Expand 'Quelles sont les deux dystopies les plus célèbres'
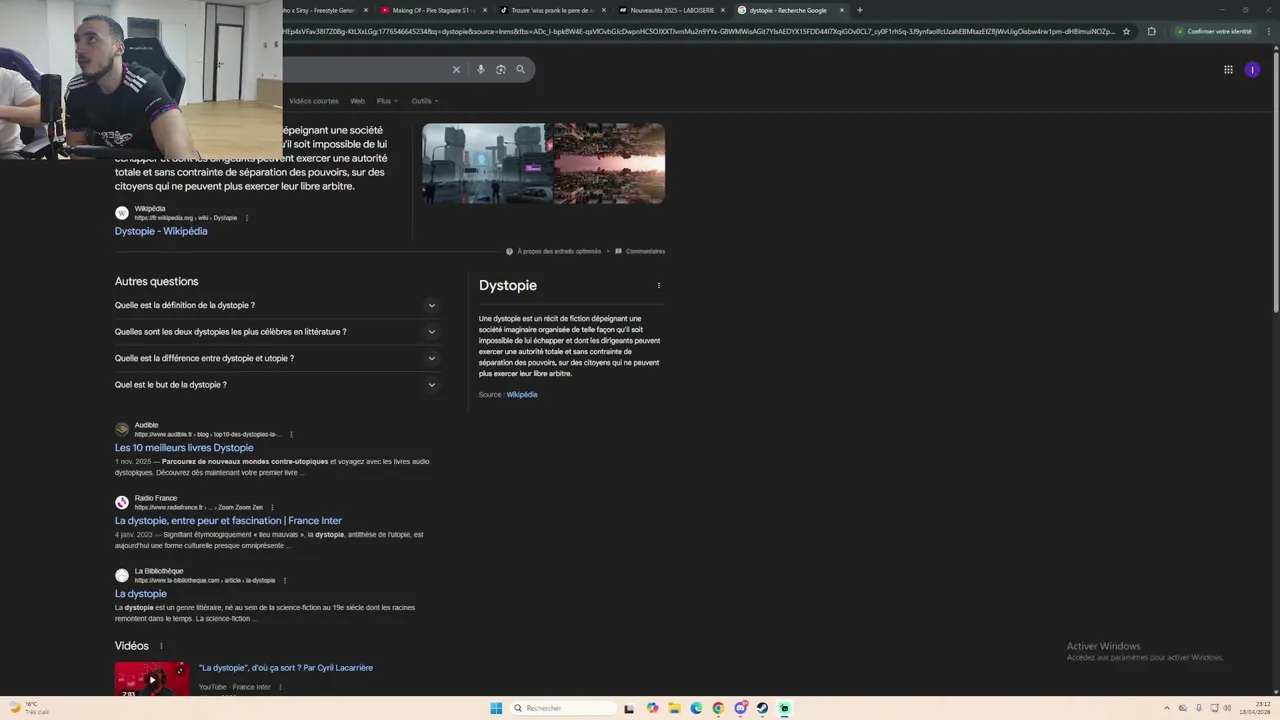Screen dimensions: 1280x720 point(276,331)
